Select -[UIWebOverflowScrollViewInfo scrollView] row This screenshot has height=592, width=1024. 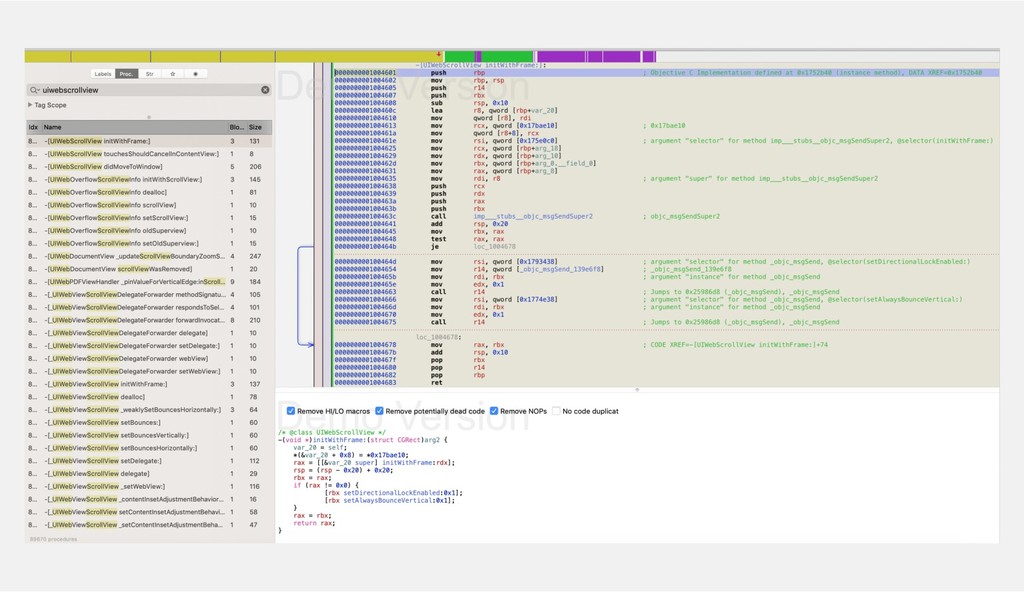tap(149, 205)
